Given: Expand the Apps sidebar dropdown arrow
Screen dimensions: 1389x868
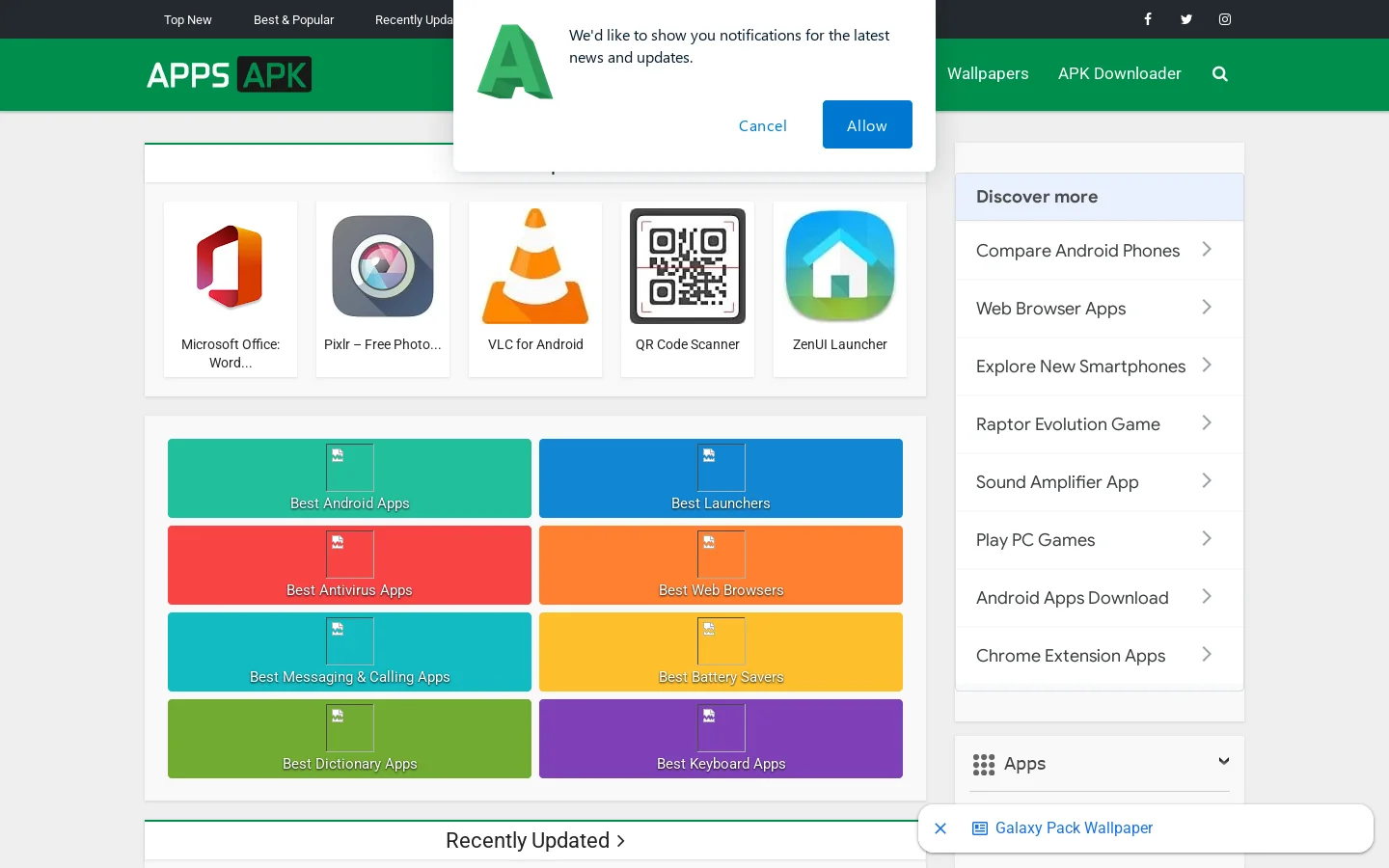Looking at the screenshot, I should 1224,761.
